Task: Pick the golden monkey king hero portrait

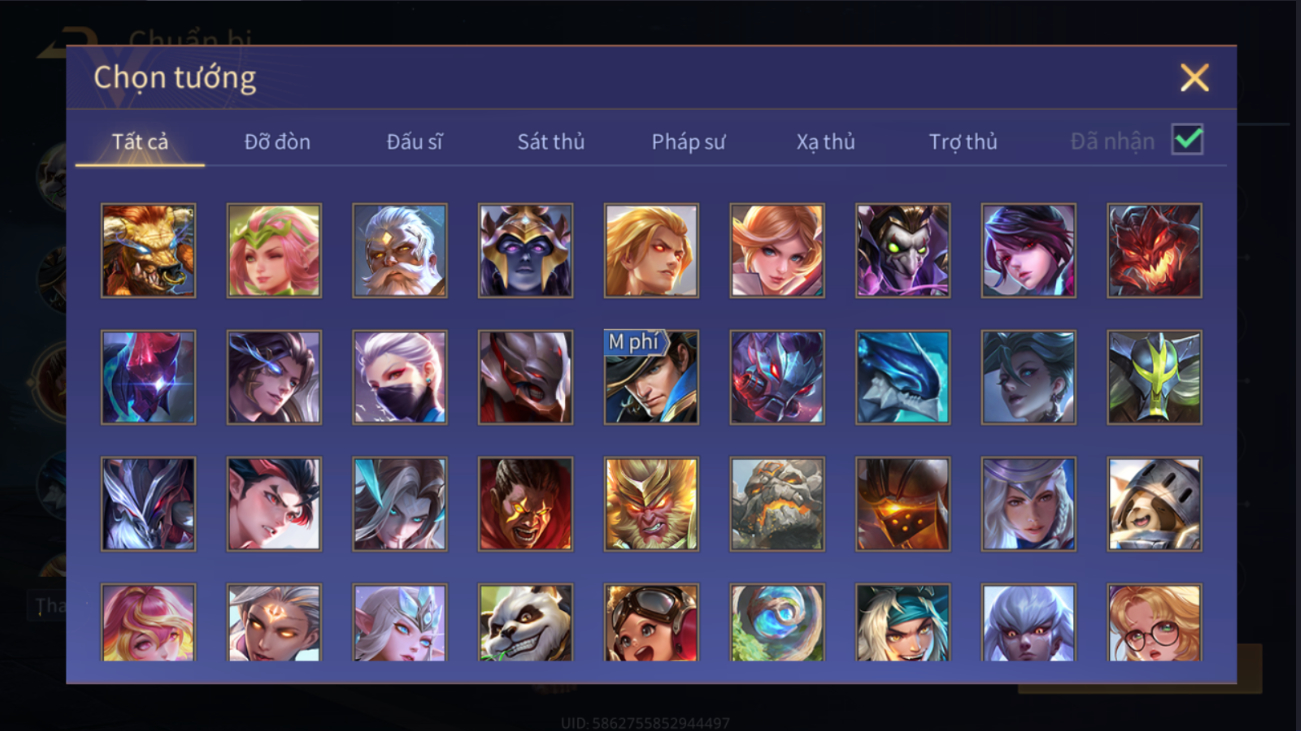Action: point(651,504)
